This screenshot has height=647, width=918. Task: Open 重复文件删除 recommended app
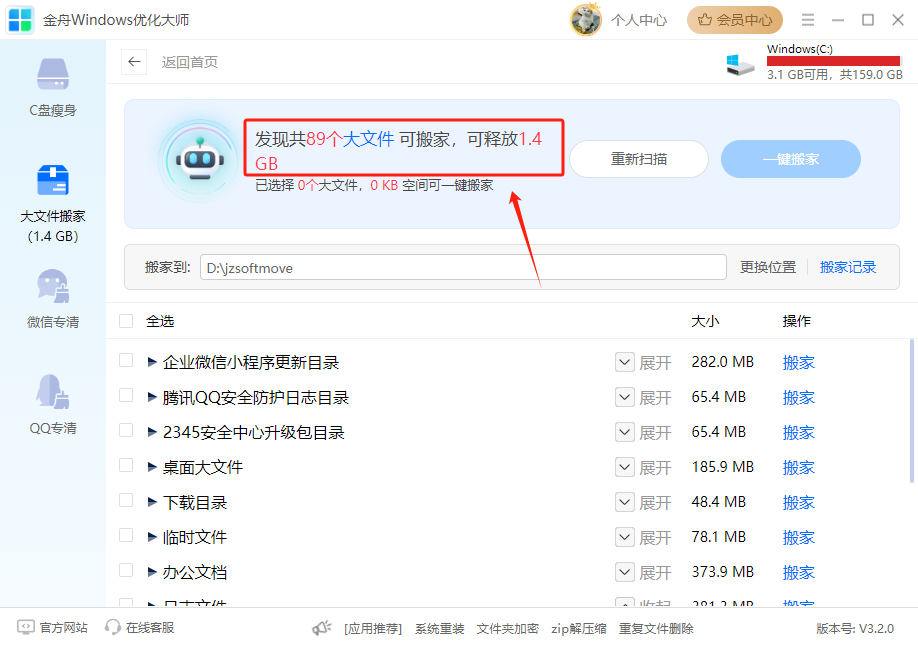(x=656, y=629)
